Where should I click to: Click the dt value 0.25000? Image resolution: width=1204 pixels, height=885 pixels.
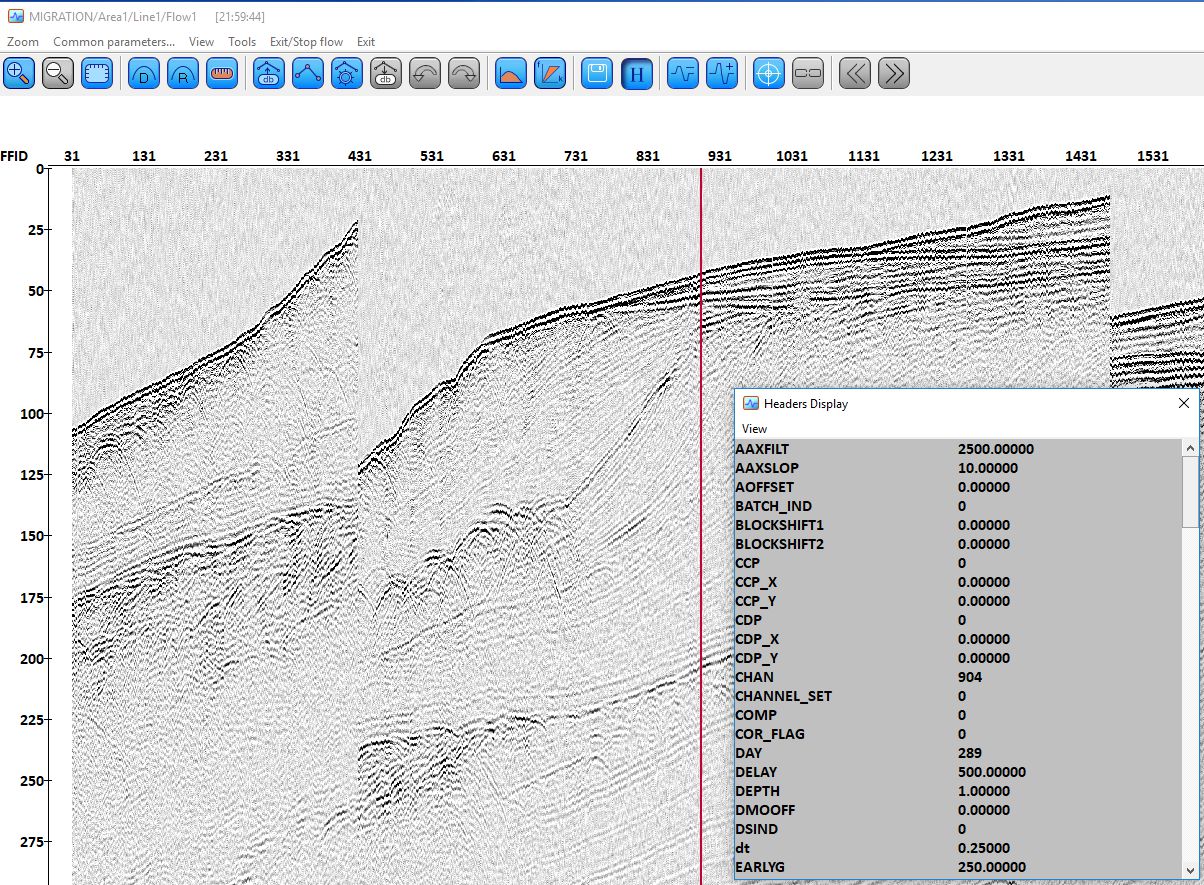[x=984, y=848]
